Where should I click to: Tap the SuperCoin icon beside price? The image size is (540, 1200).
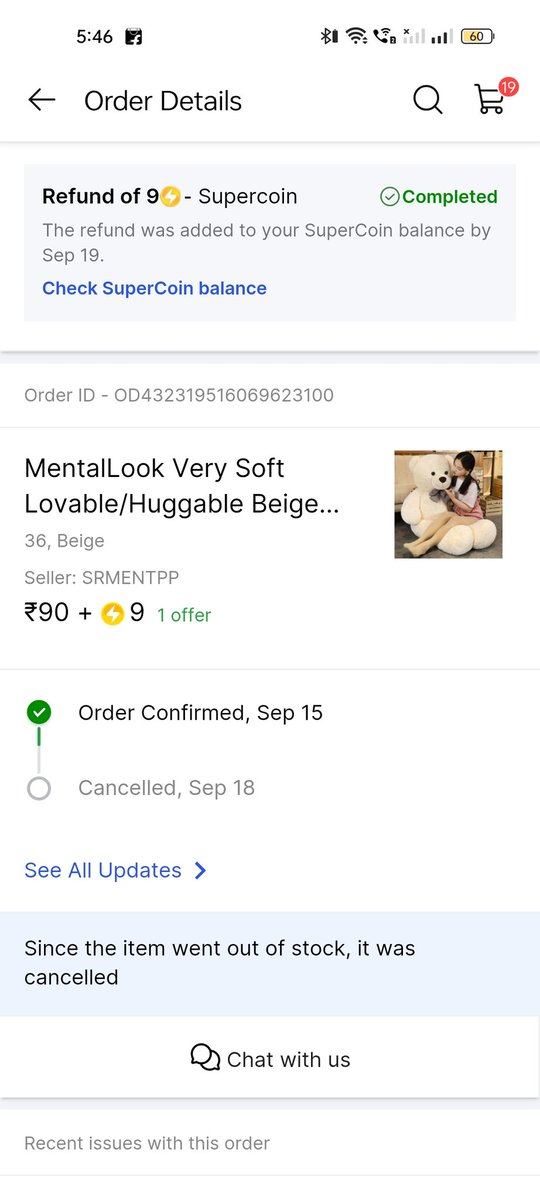(113, 614)
